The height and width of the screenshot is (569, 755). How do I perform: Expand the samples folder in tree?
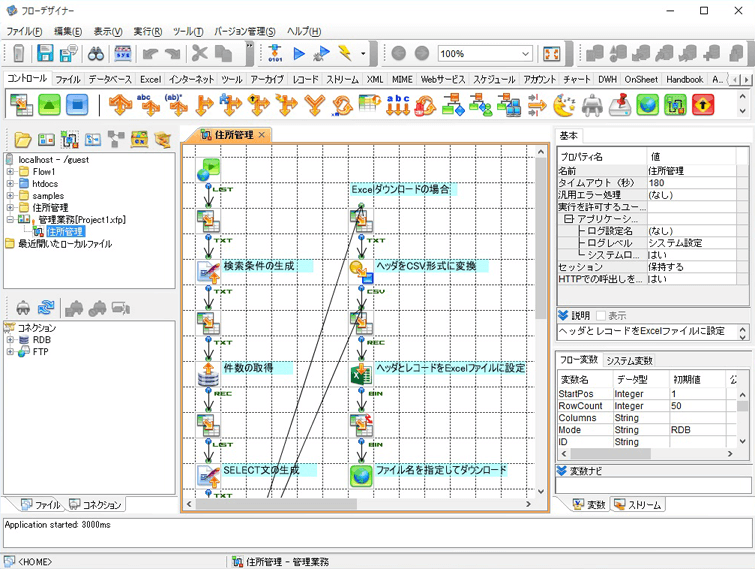tap(10, 196)
